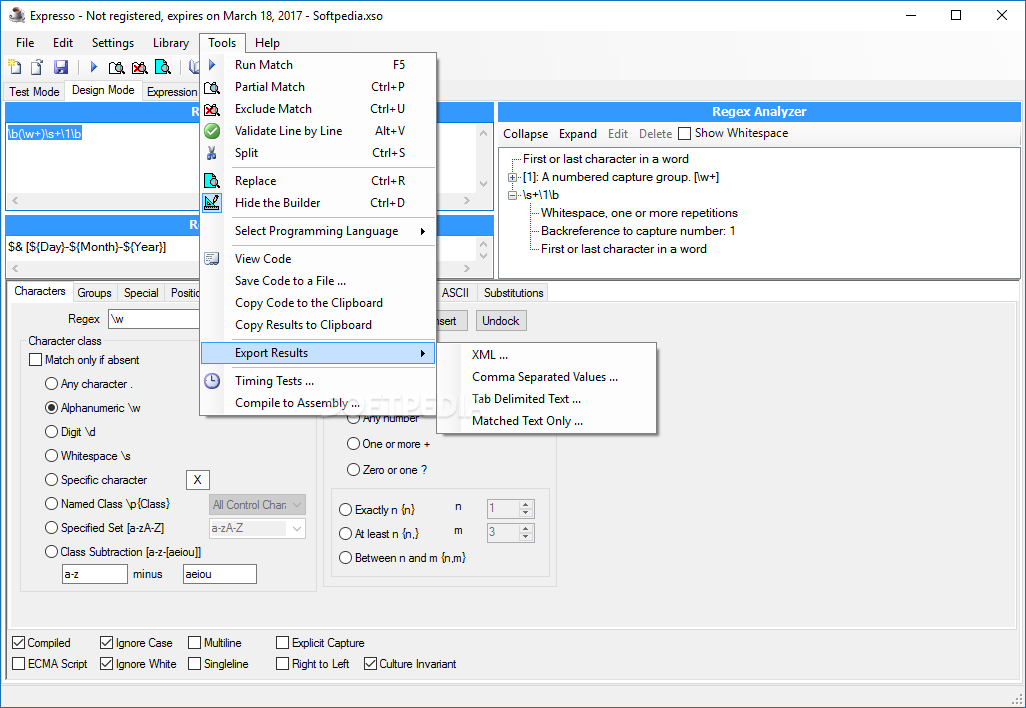Click the icon beside Exclude Match menu entry
Image resolution: width=1026 pixels, height=708 pixels.
(212, 109)
